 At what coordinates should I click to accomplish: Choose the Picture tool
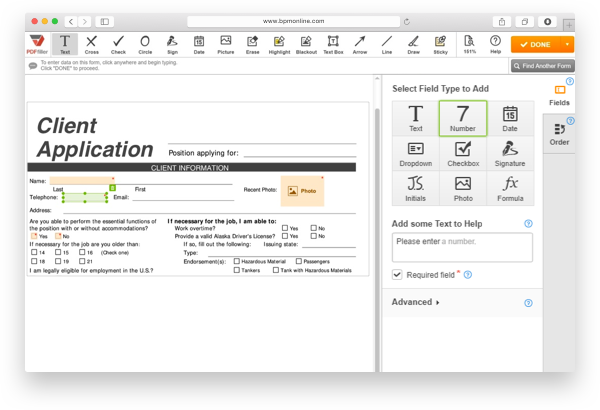pyautogui.click(x=226, y=44)
